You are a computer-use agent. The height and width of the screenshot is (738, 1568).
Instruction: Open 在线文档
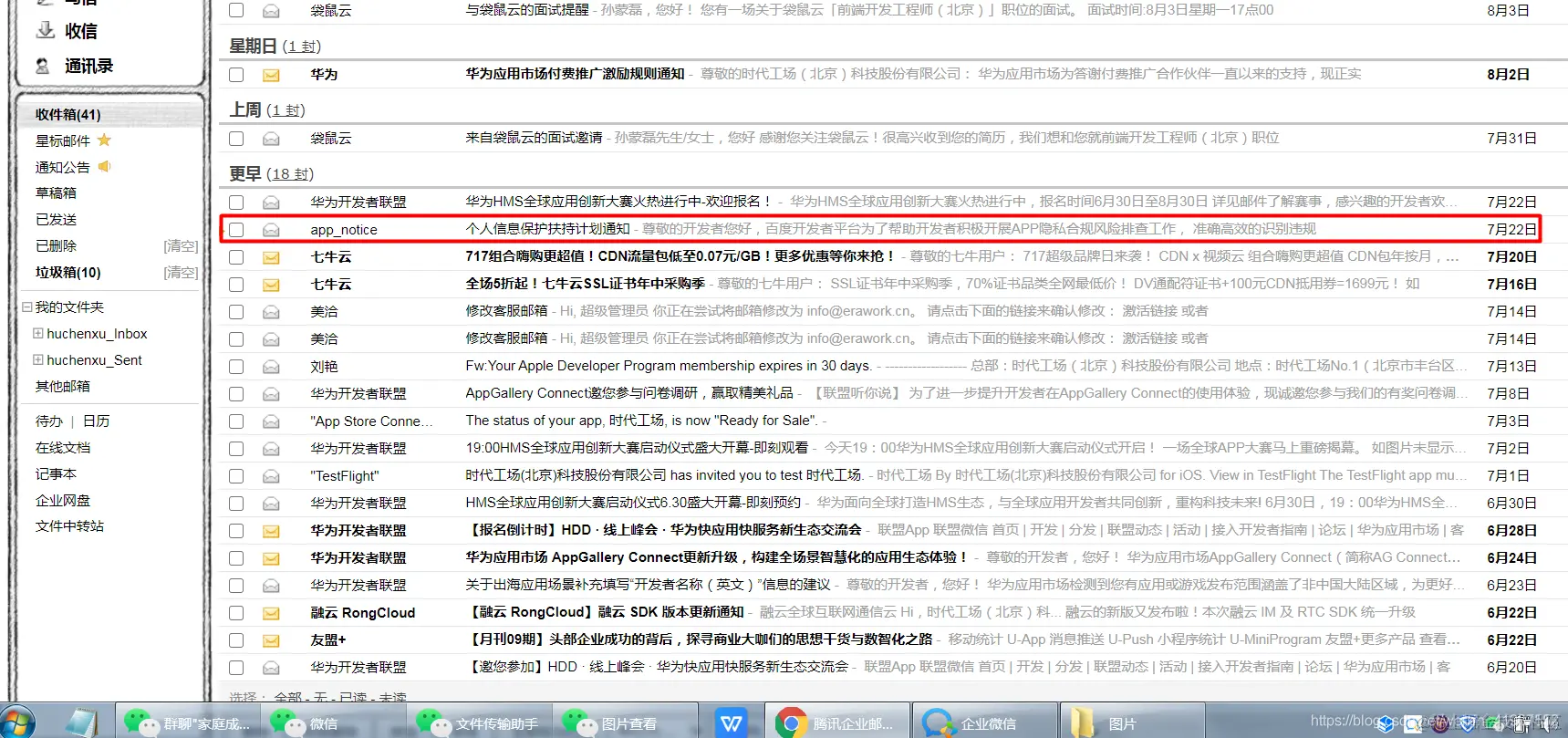coord(62,447)
